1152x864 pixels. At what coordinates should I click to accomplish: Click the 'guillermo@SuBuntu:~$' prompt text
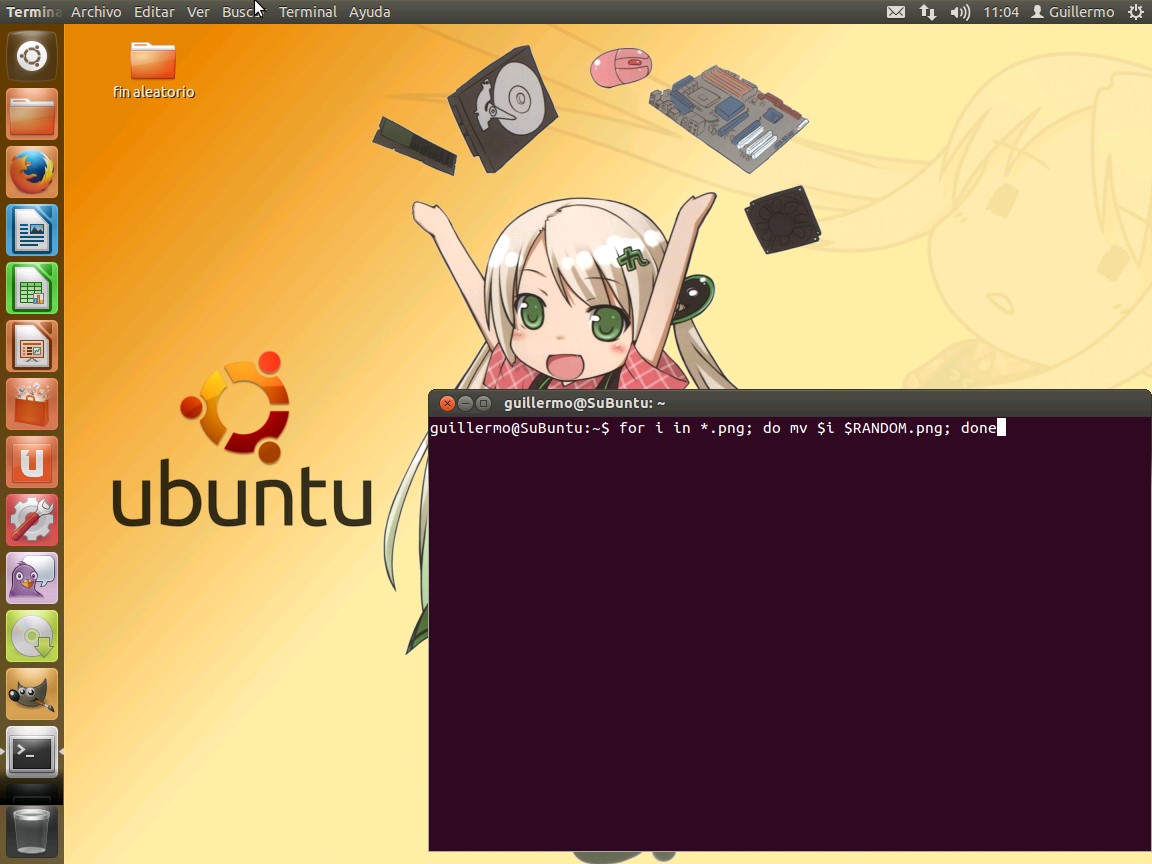(x=519, y=428)
